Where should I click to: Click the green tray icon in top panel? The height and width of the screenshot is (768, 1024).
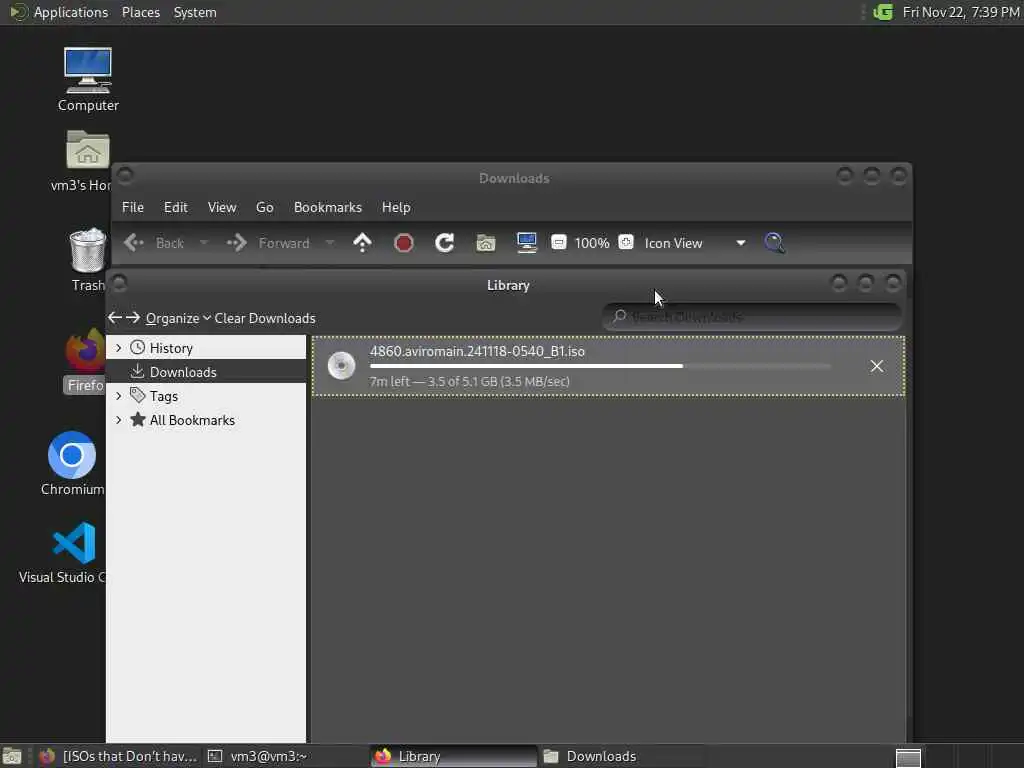(883, 12)
